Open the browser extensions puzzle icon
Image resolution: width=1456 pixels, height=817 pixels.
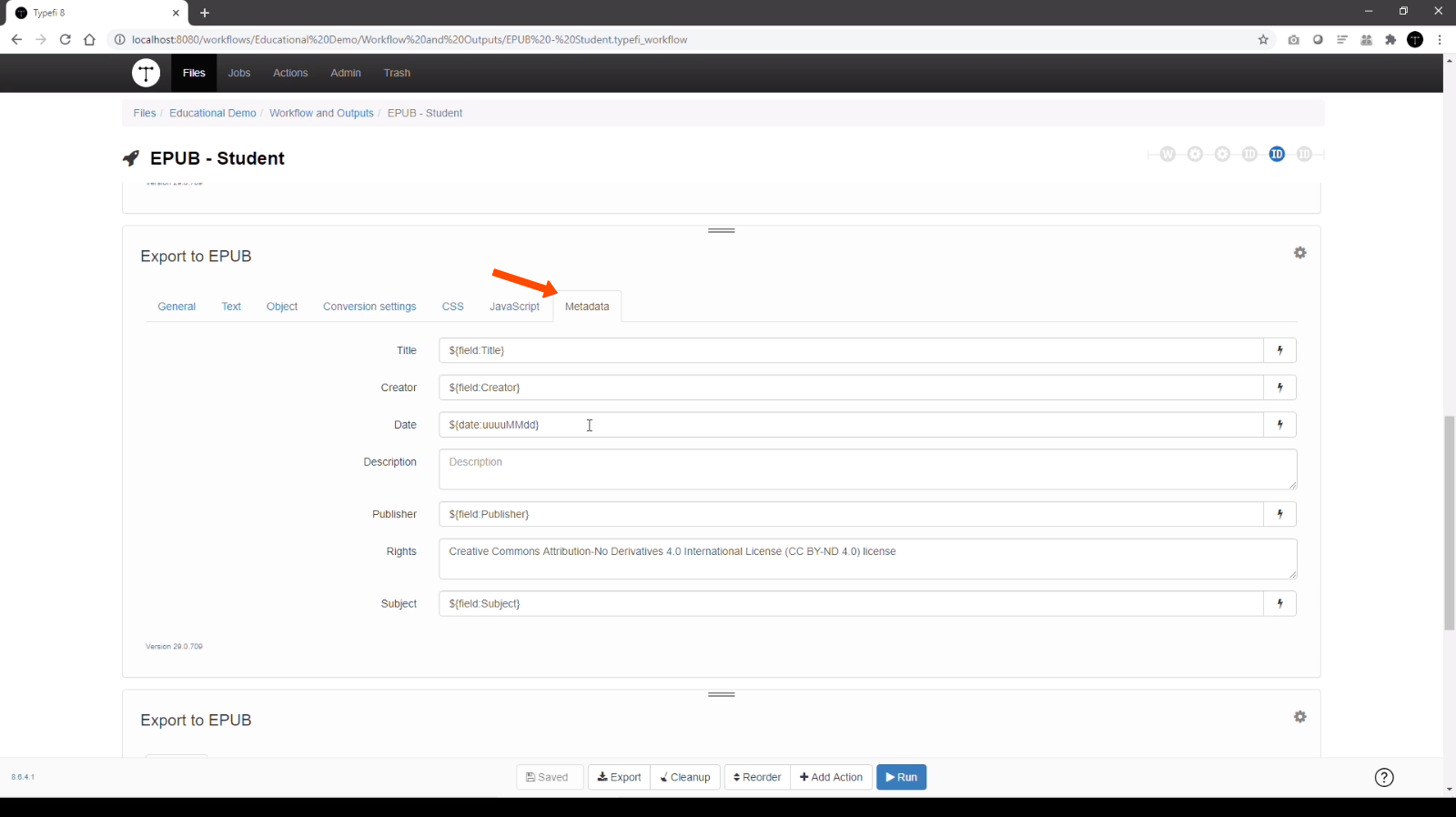coord(1390,39)
